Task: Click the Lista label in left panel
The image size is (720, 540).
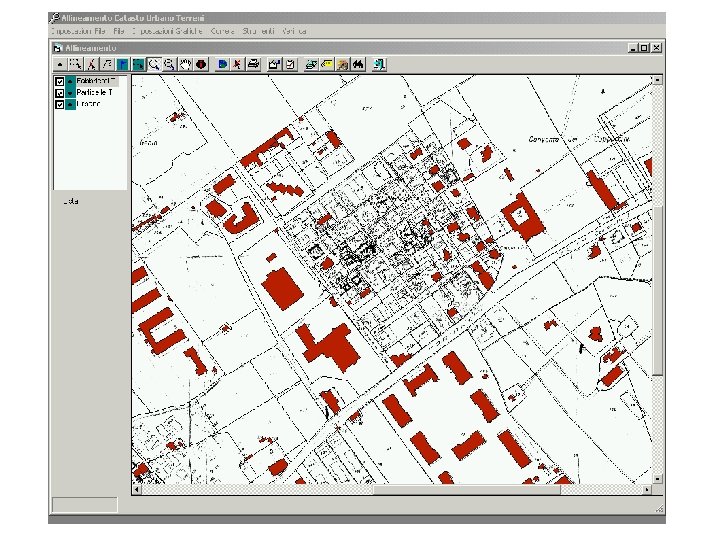Action: [x=71, y=202]
